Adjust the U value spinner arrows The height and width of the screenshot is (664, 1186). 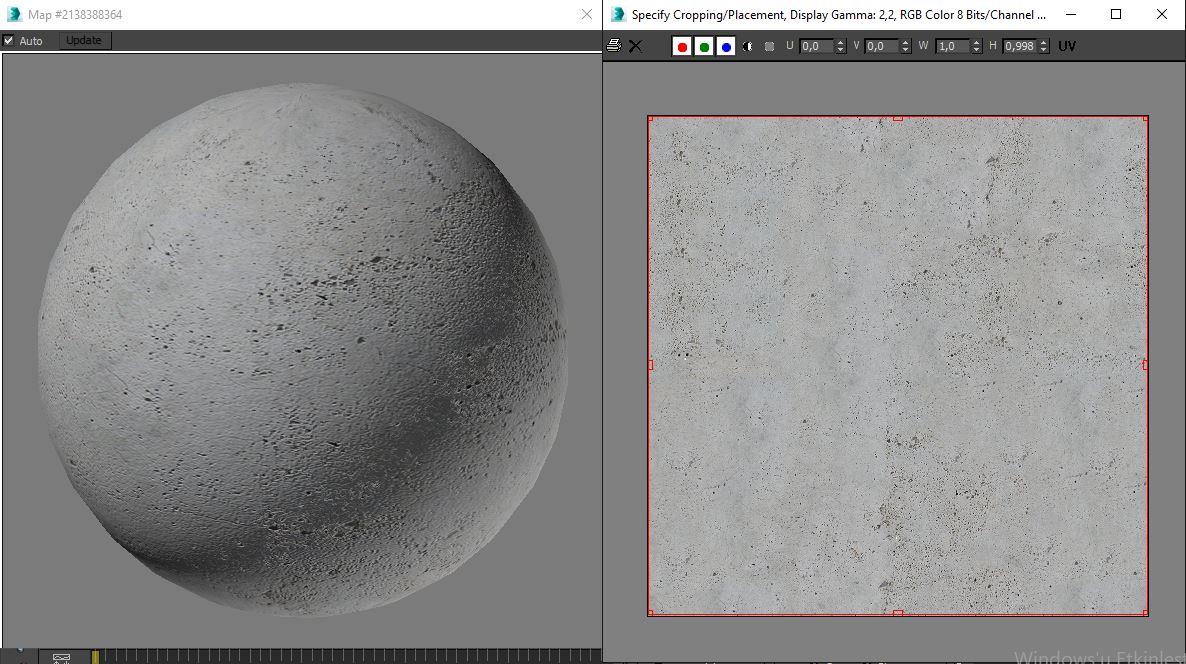(840, 47)
